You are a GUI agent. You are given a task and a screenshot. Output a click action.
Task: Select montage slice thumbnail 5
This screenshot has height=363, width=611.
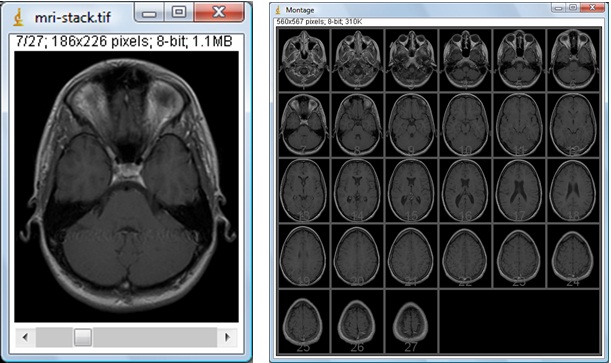point(519,60)
